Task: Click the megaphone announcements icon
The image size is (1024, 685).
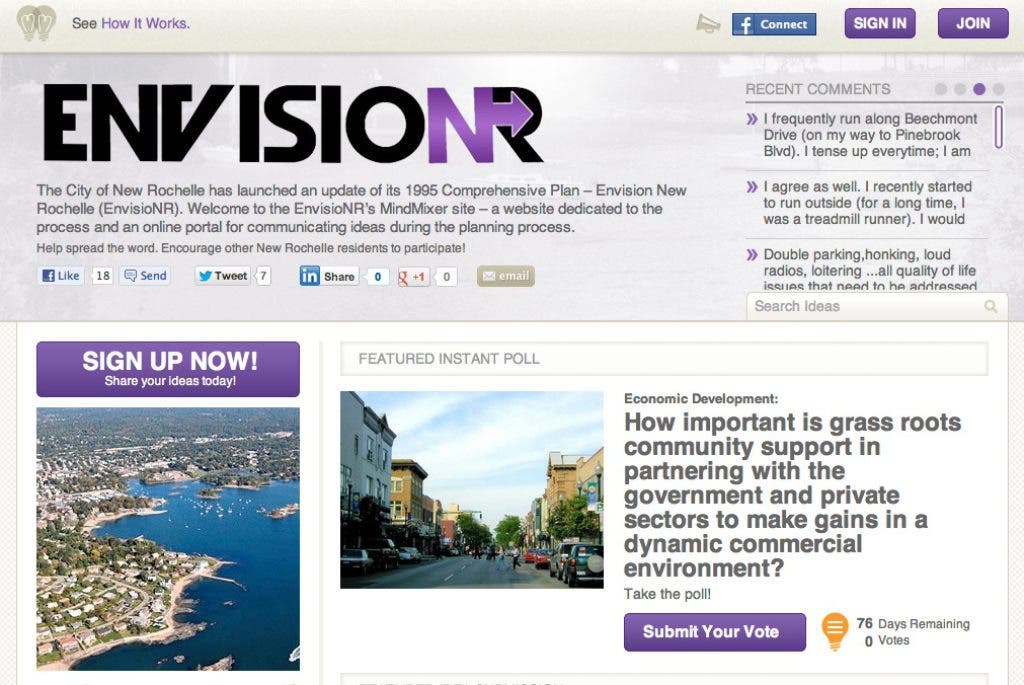Action: point(708,24)
